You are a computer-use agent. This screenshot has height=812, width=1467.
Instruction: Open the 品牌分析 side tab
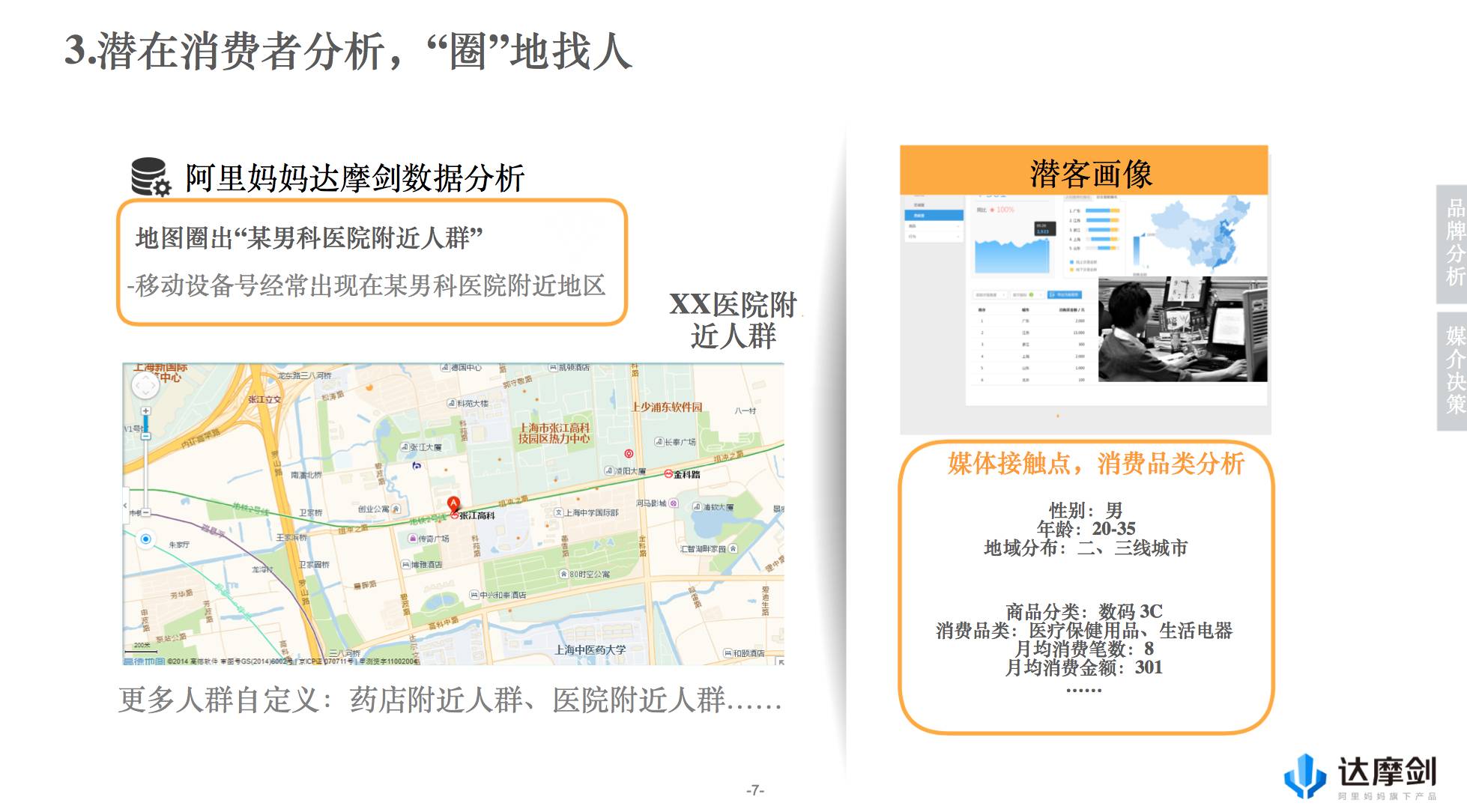click(x=1454, y=243)
